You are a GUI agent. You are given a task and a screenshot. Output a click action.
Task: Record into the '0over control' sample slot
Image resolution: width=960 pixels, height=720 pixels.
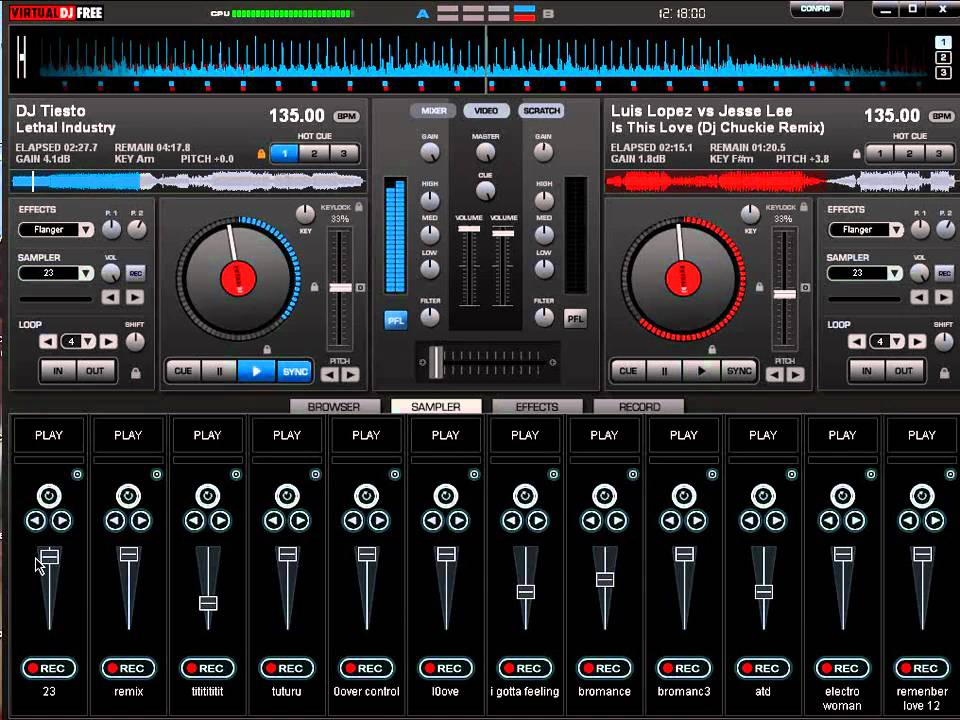366,669
